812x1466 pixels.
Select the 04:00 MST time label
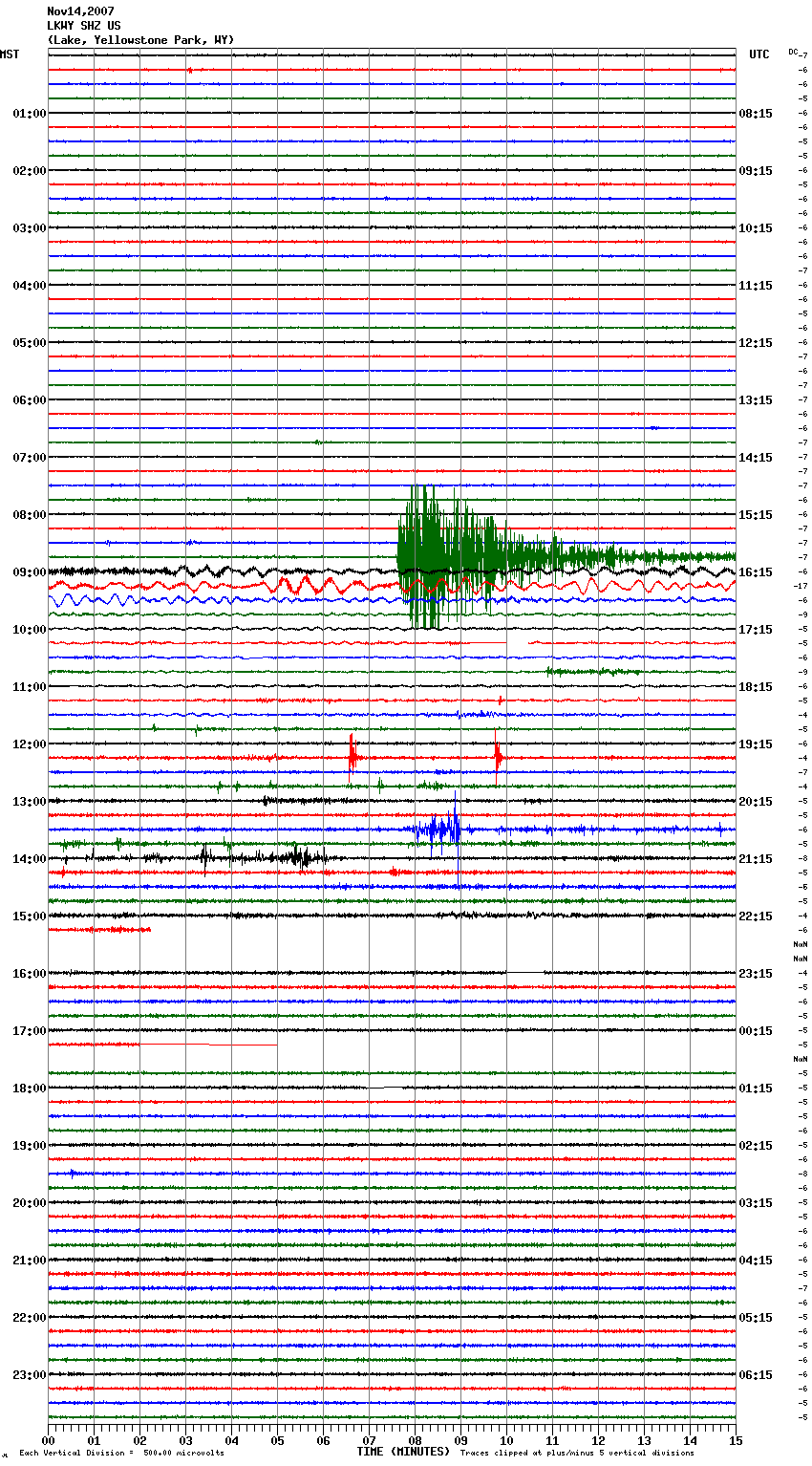pos(30,286)
